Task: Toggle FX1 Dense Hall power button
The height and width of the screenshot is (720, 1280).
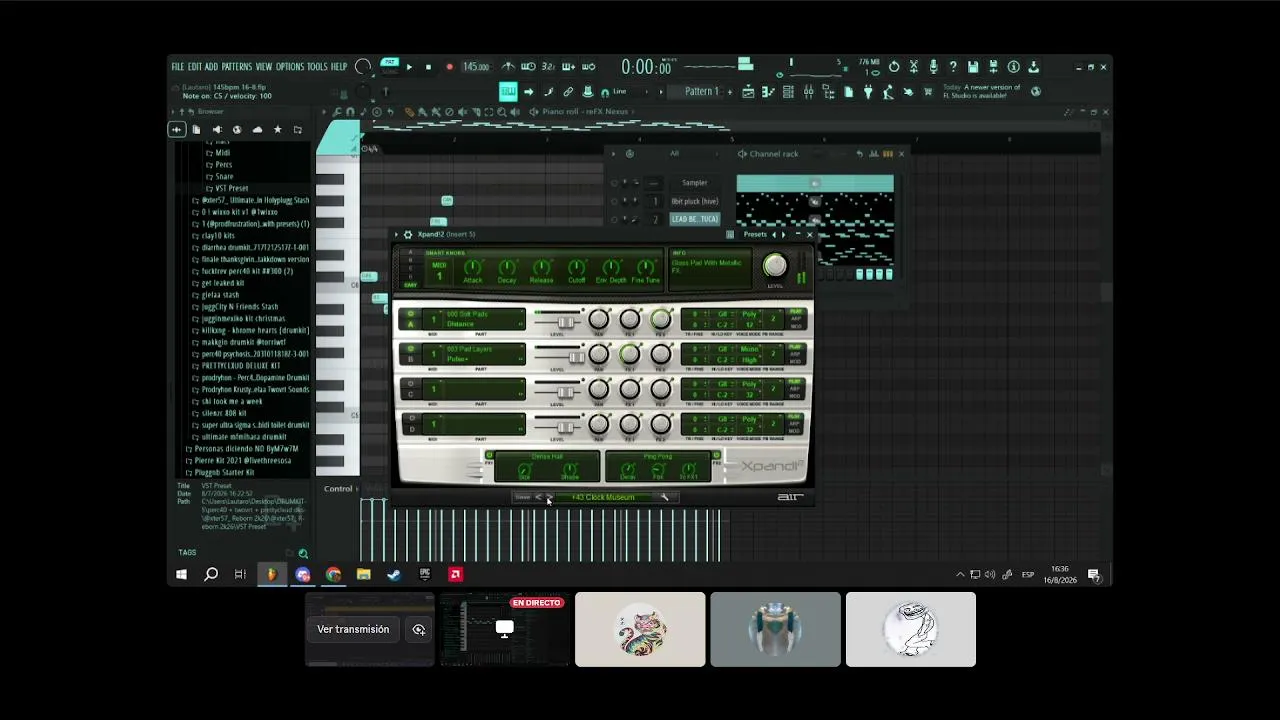Action: pyautogui.click(x=489, y=456)
